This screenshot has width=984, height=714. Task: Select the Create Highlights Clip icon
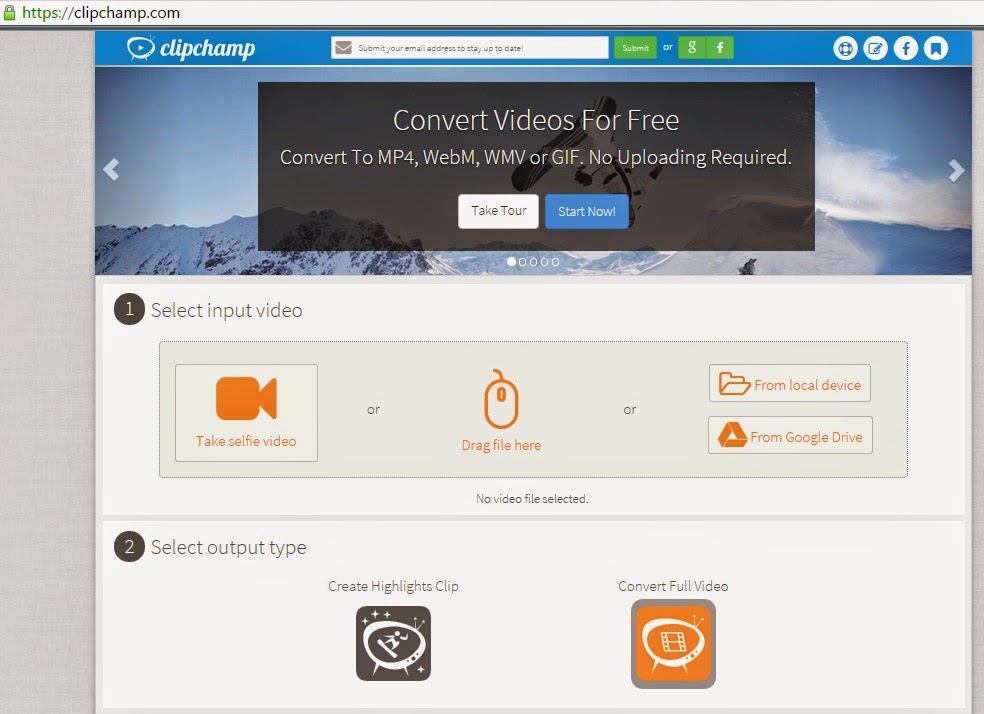(x=393, y=643)
